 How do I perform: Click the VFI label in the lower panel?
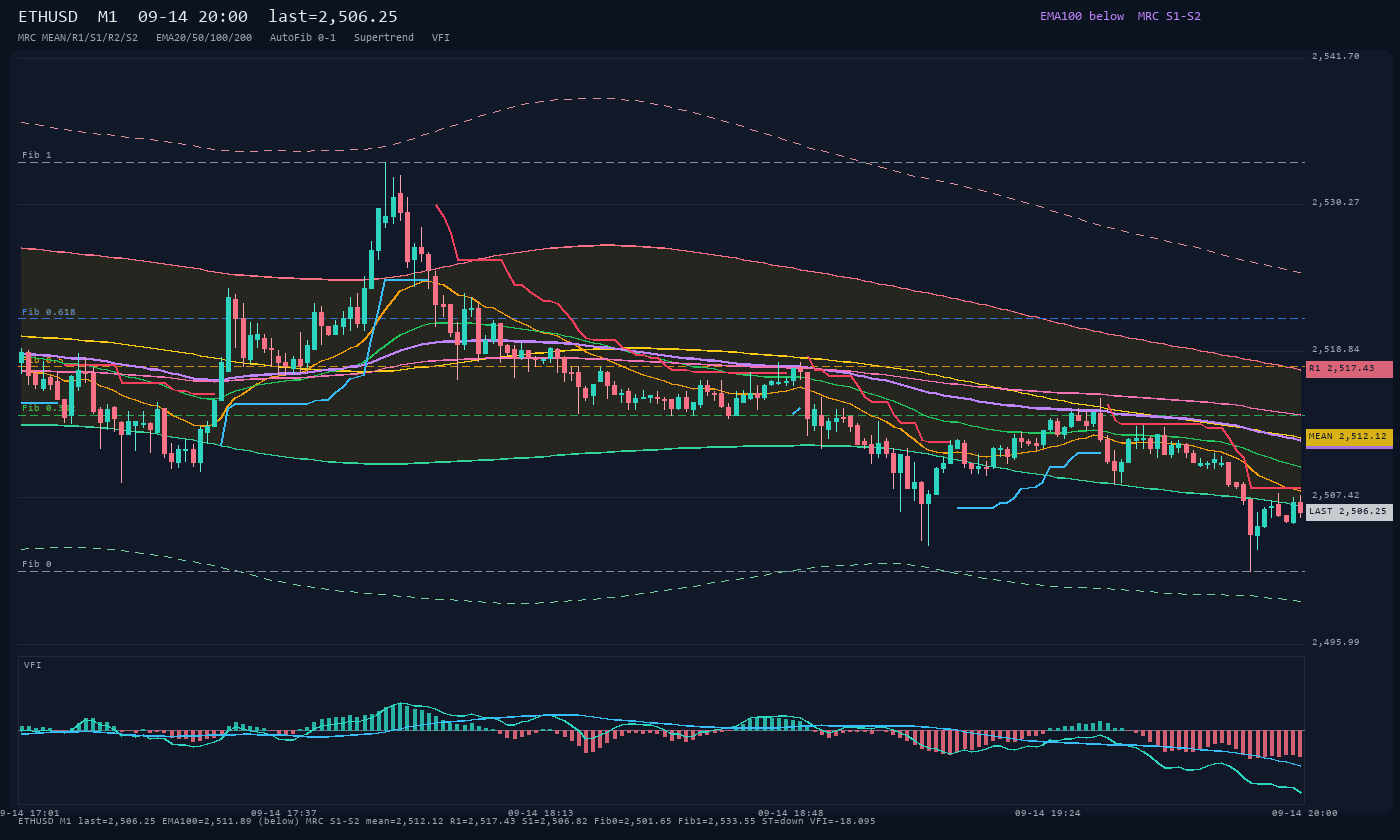point(33,665)
